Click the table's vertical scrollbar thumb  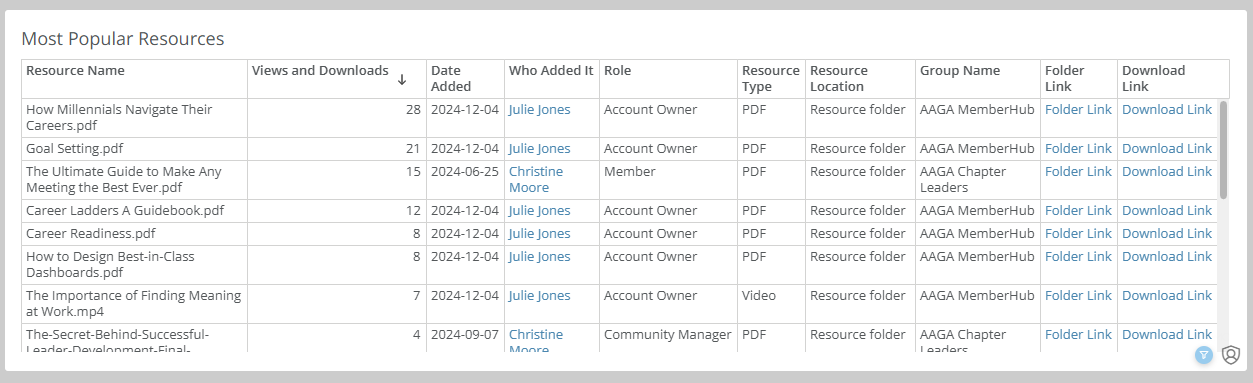pyautogui.click(x=1223, y=149)
